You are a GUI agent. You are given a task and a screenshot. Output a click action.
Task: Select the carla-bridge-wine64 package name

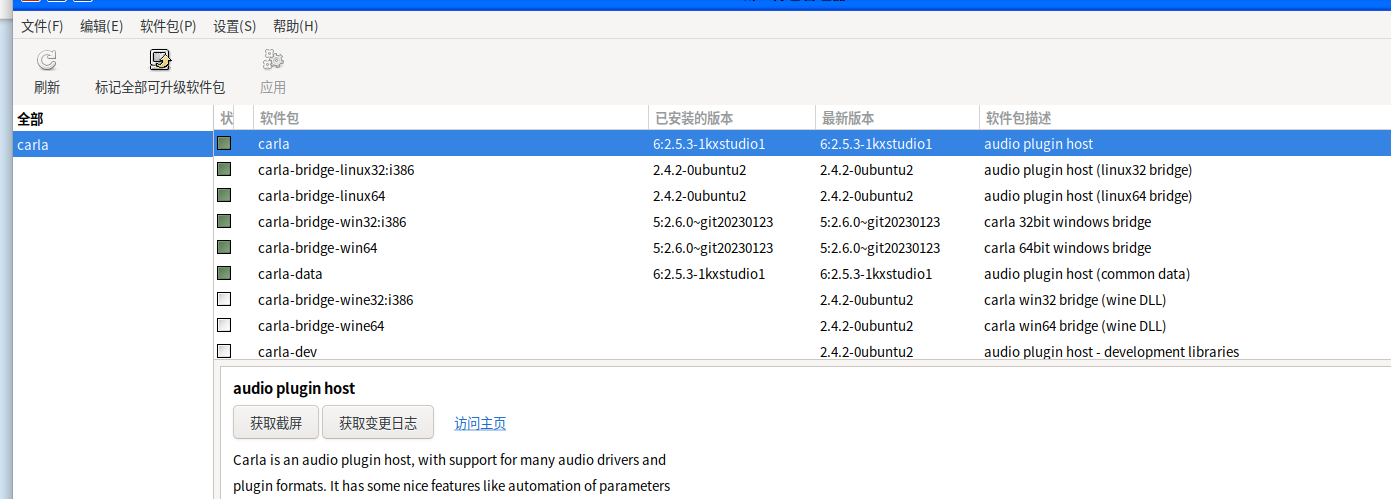(321, 326)
